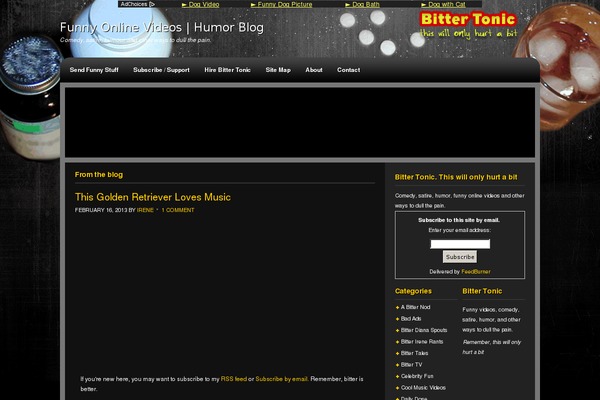This screenshot has width=600, height=400.
Task: Click the black banner ad area
Action: tap(300, 122)
